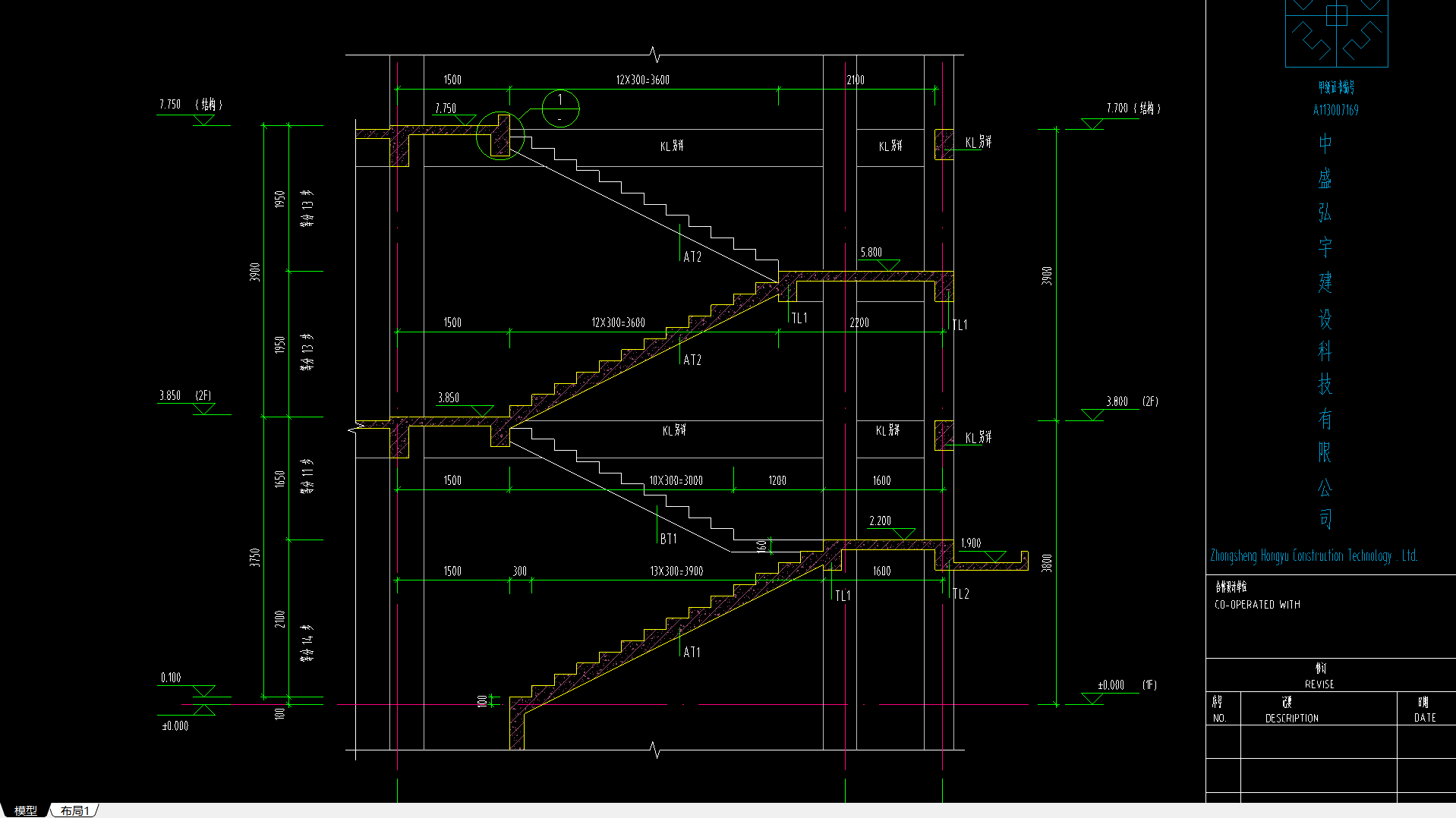Select the 1650 vertical dimension text
The height and width of the screenshot is (818, 1456).
[279, 480]
